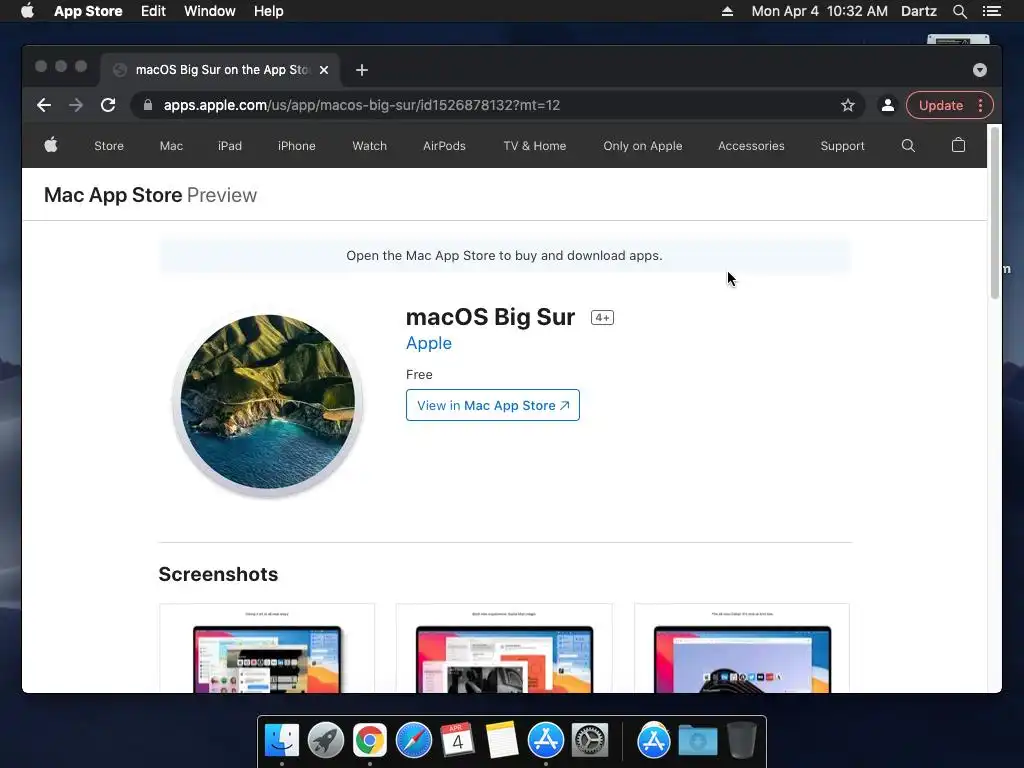Screen dimensions: 1024x768
Task: Open Finder from the Dock
Action: coord(281,741)
